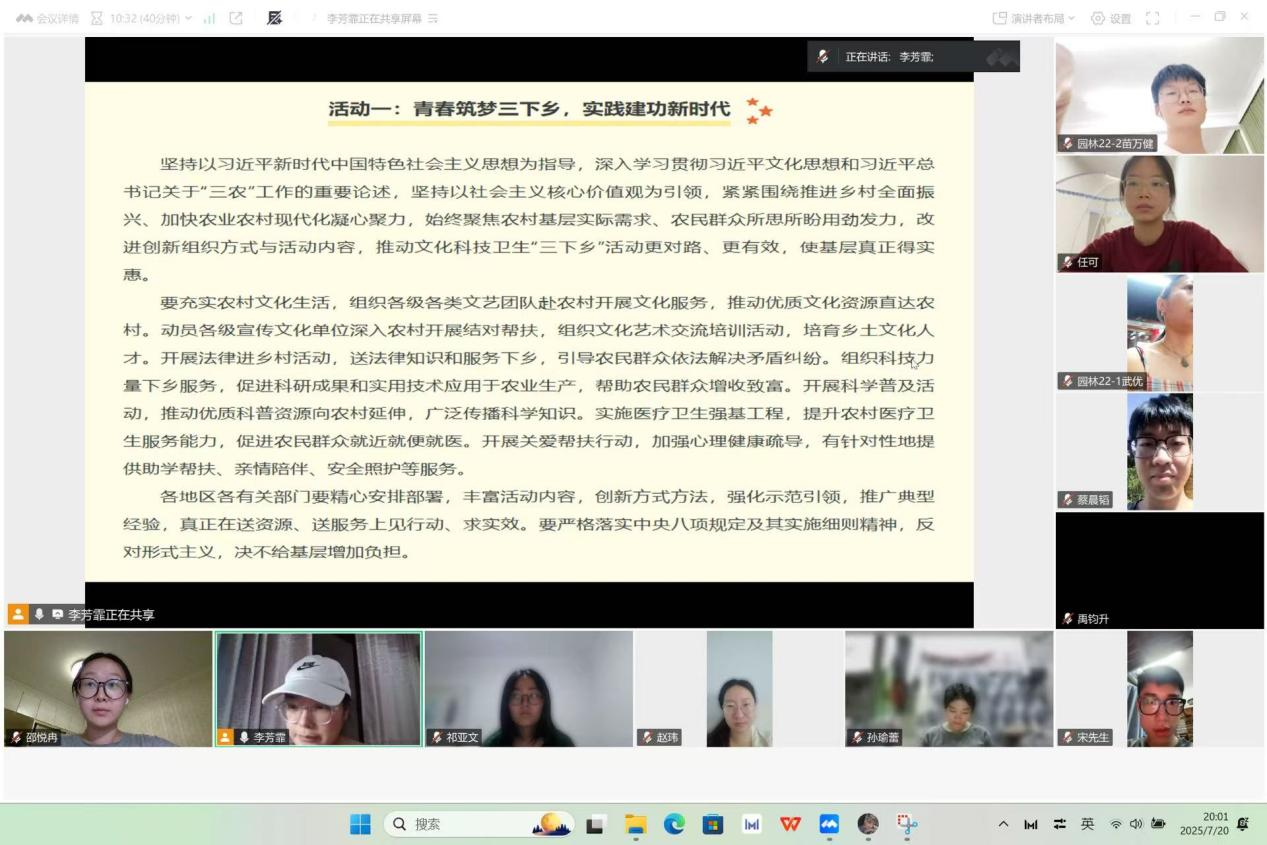Click the muted mic icon beside 任可
This screenshot has width=1267, height=845.
coord(1068,262)
